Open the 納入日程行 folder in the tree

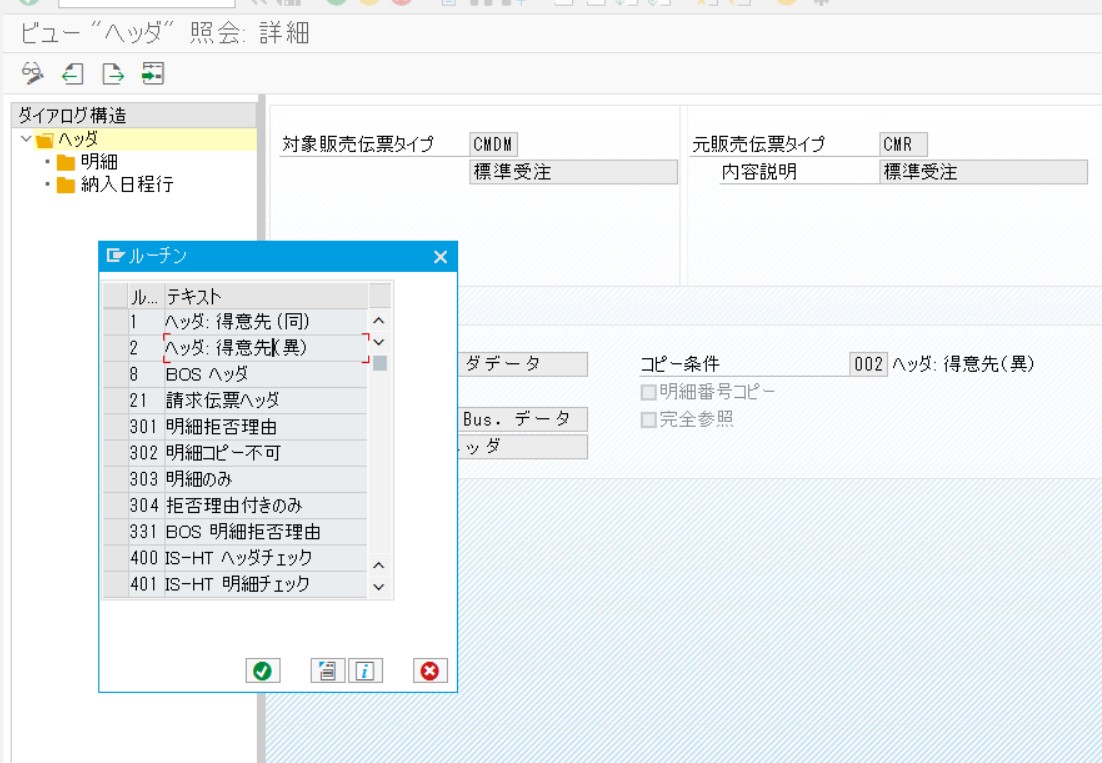(126, 185)
